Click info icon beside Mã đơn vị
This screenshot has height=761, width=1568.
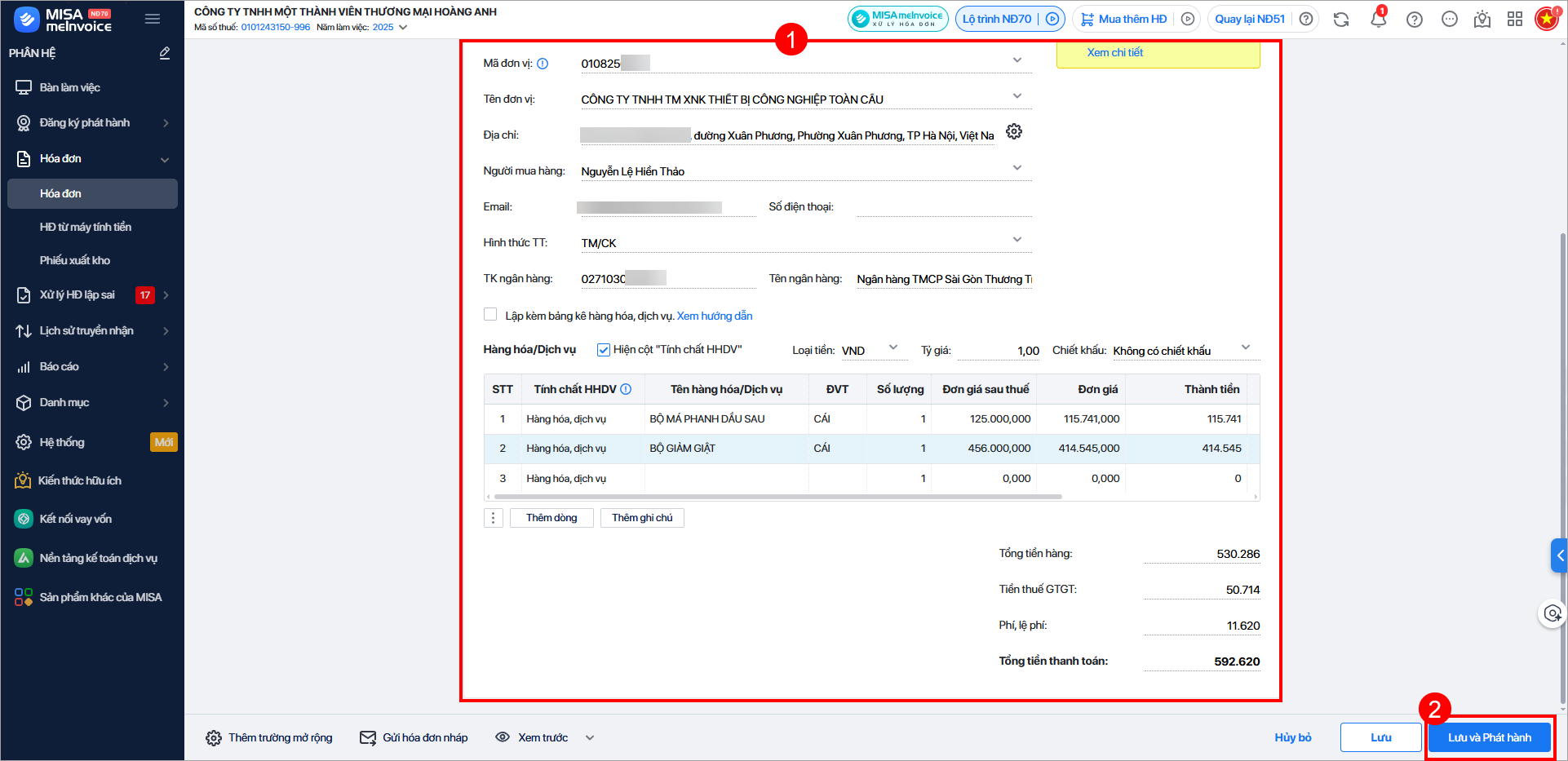click(543, 64)
